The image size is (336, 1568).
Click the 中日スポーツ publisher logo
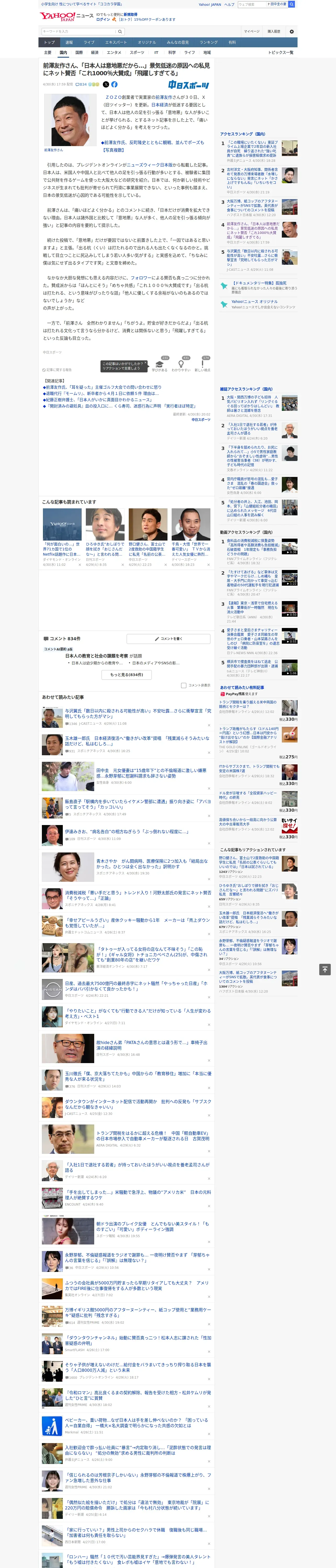point(189,85)
